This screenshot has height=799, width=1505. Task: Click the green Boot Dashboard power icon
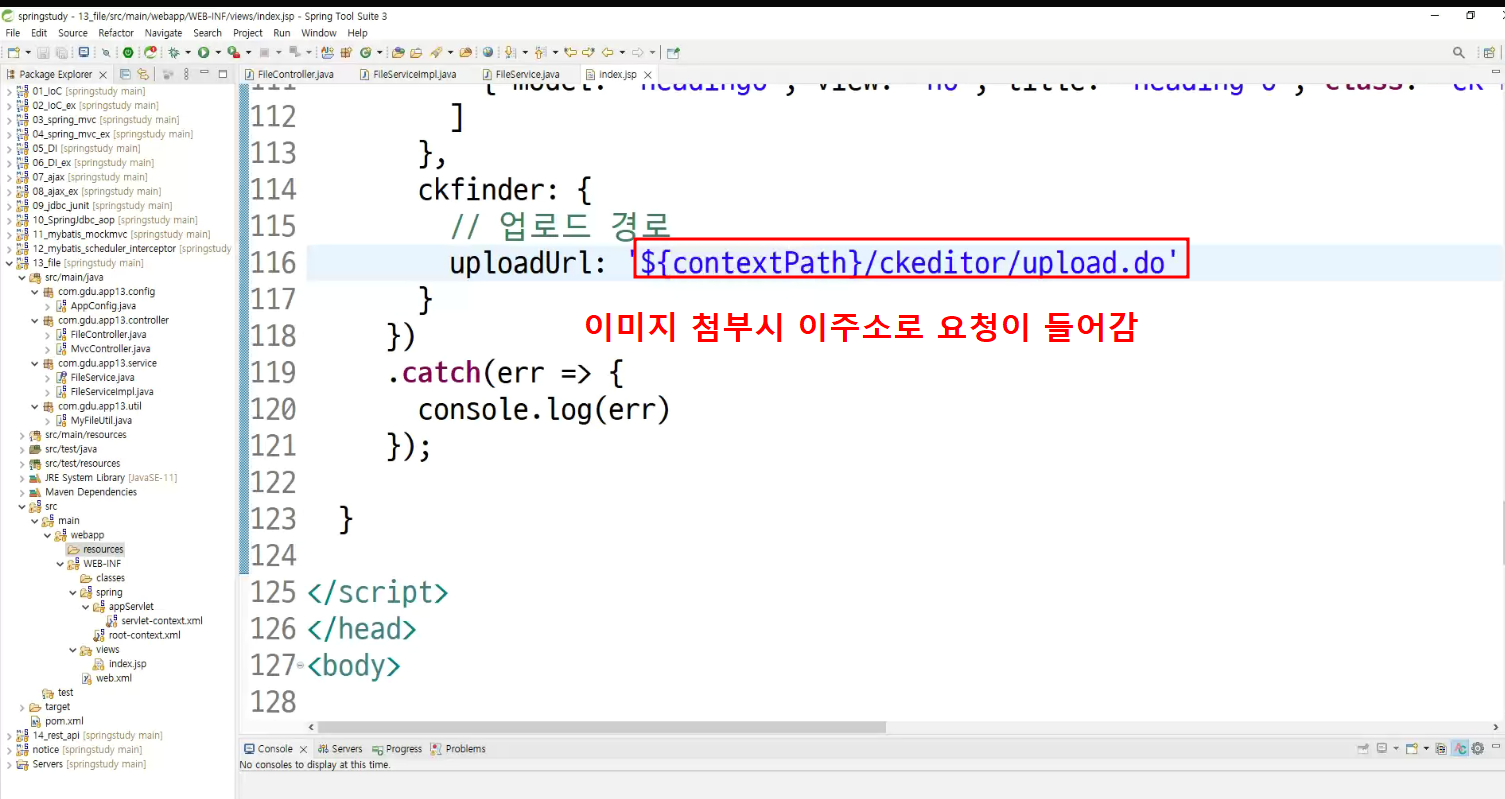[128, 52]
